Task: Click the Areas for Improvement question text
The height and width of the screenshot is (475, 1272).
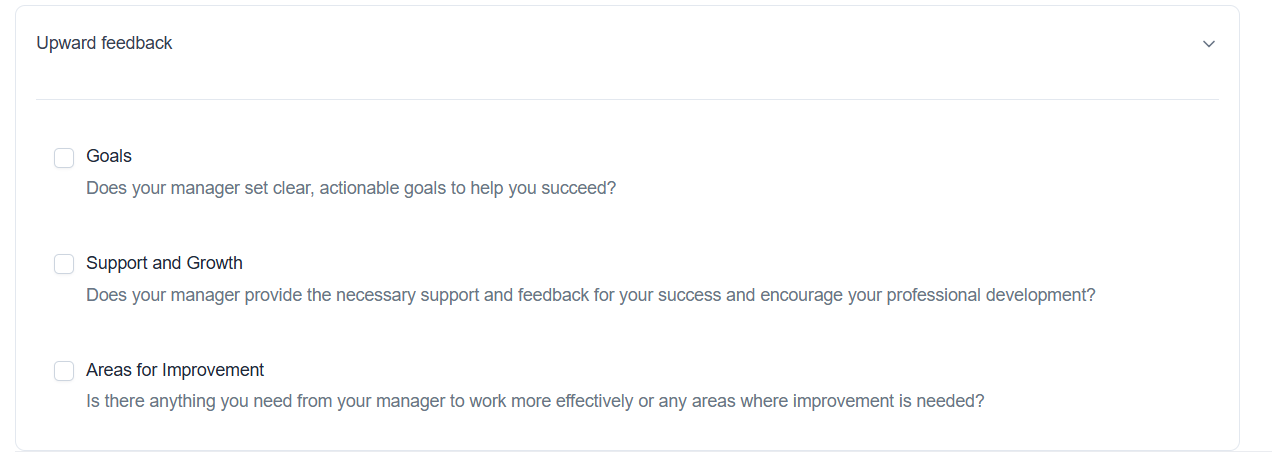Action: coord(535,401)
